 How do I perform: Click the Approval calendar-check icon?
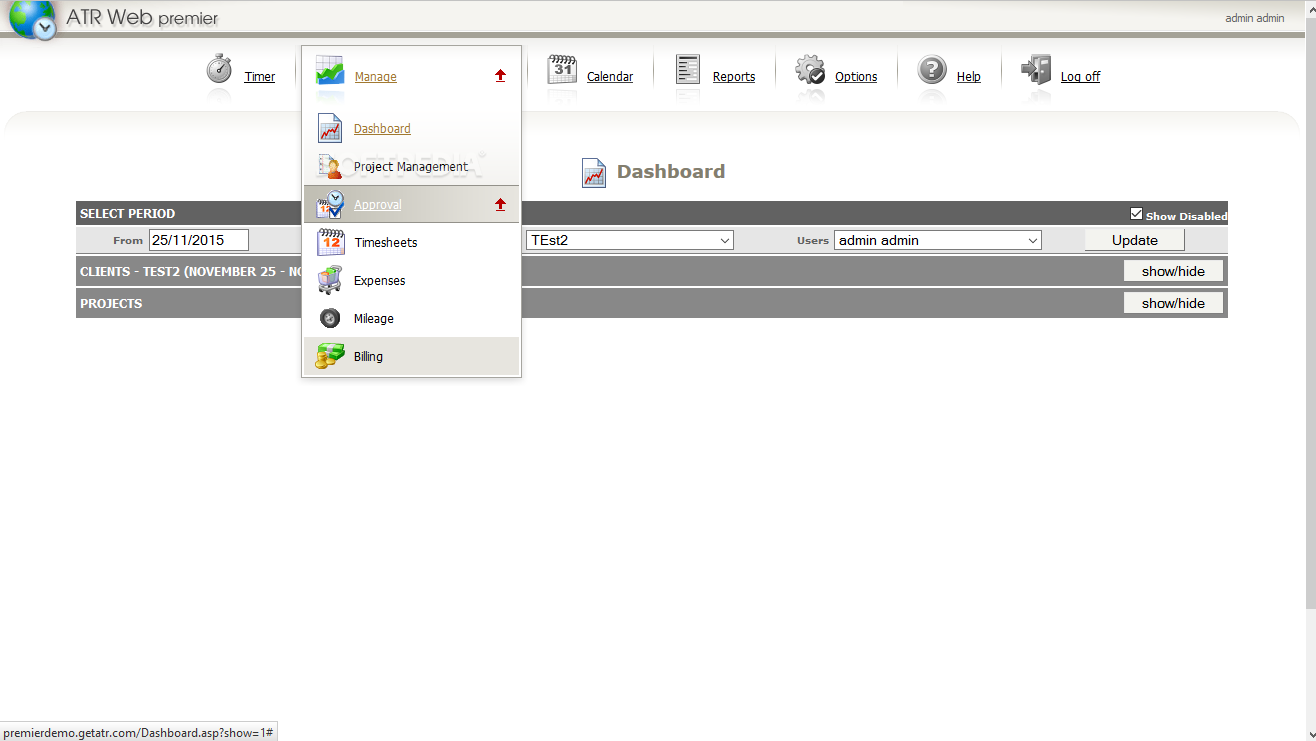point(330,204)
